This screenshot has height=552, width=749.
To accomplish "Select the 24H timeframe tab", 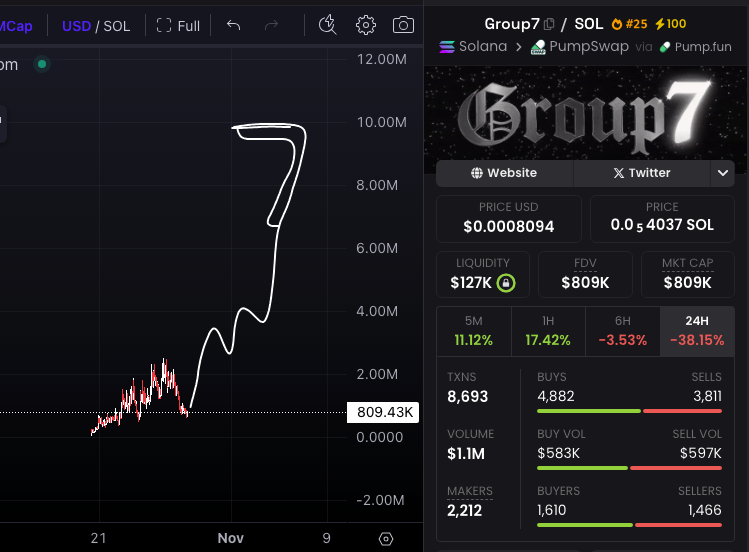I will coord(697,331).
